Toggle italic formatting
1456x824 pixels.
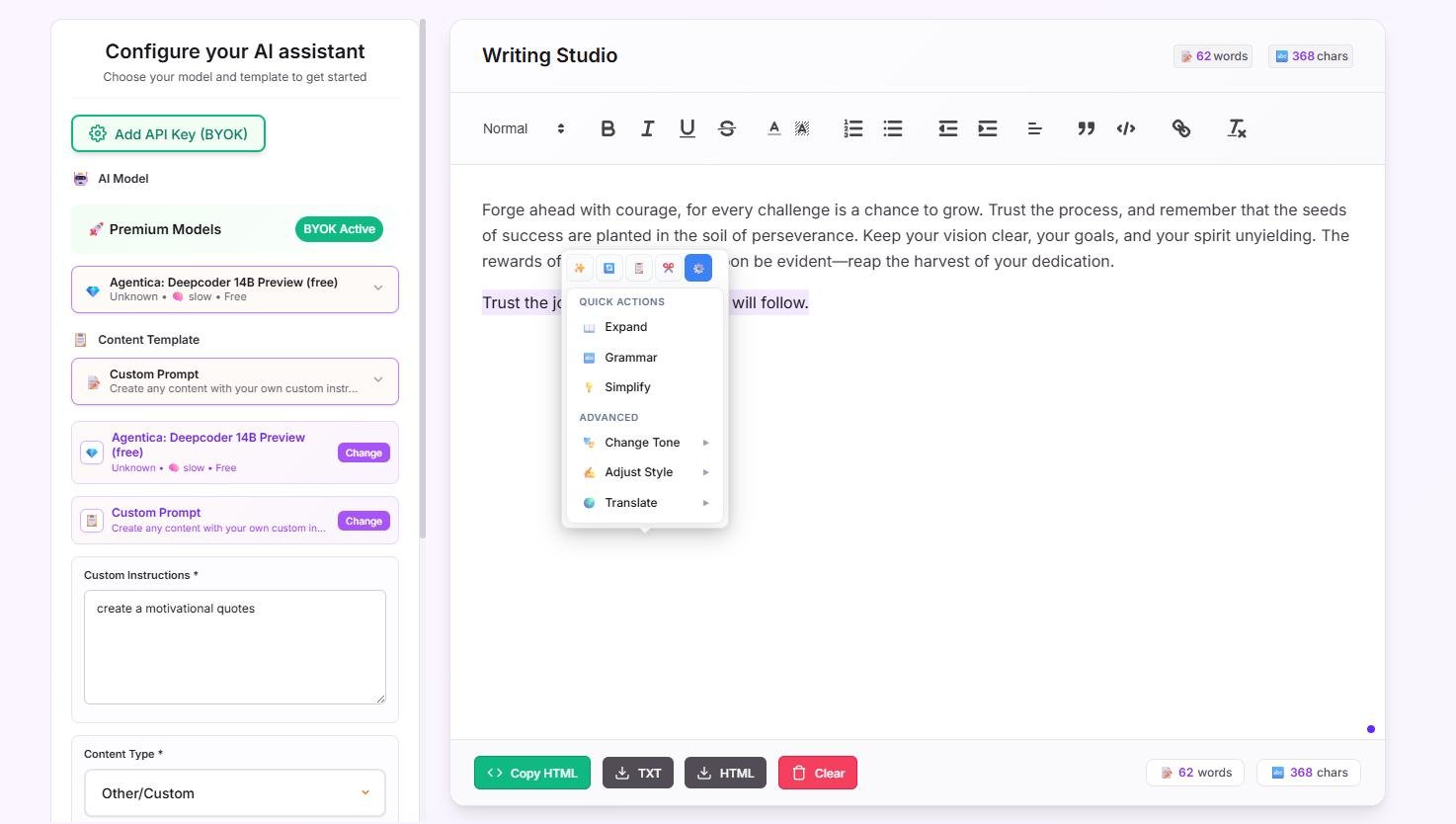coord(647,128)
